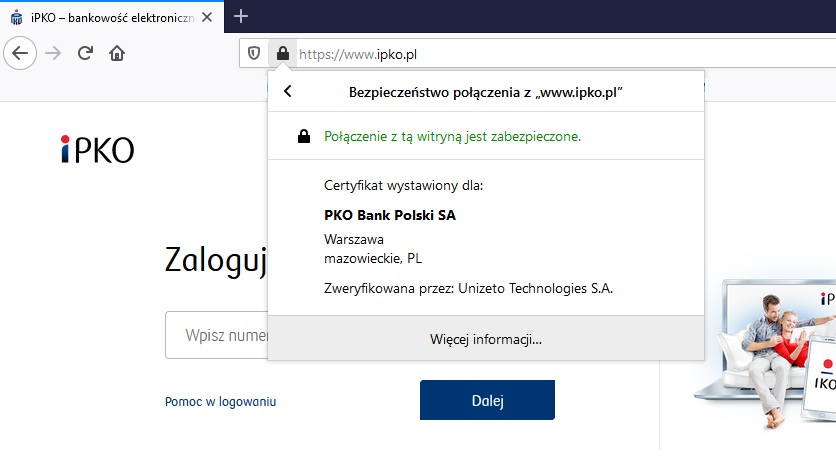This screenshot has height=470, width=836.
Task: Click the couple with laptop promo image
Action: [765, 354]
